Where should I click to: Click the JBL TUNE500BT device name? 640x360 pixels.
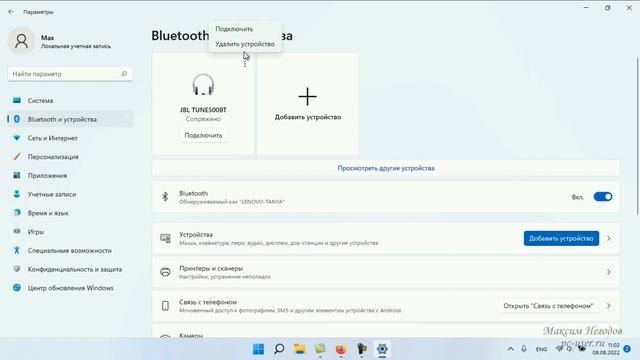pyautogui.click(x=203, y=110)
